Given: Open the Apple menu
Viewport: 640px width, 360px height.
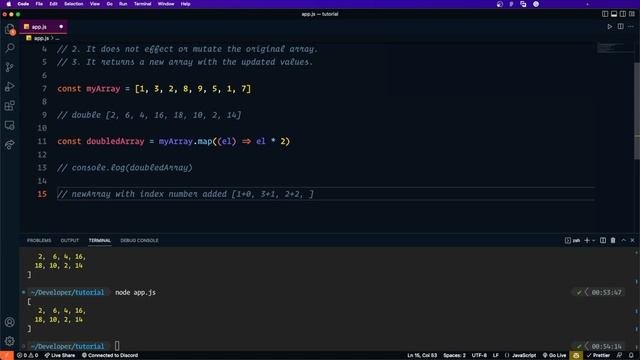Looking at the screenshot, I should (9, 4).
